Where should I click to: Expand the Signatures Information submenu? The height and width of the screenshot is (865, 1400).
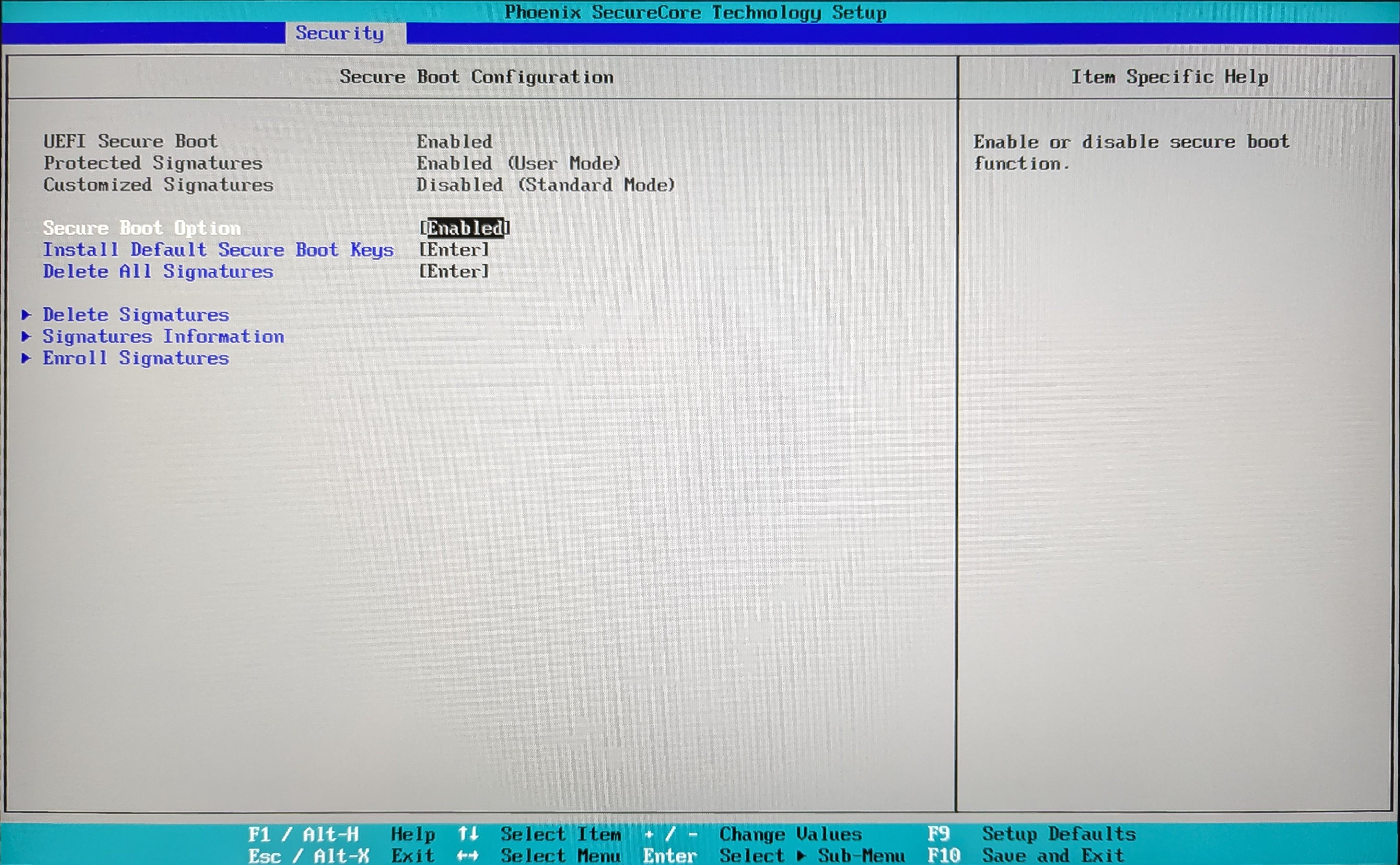164,336
